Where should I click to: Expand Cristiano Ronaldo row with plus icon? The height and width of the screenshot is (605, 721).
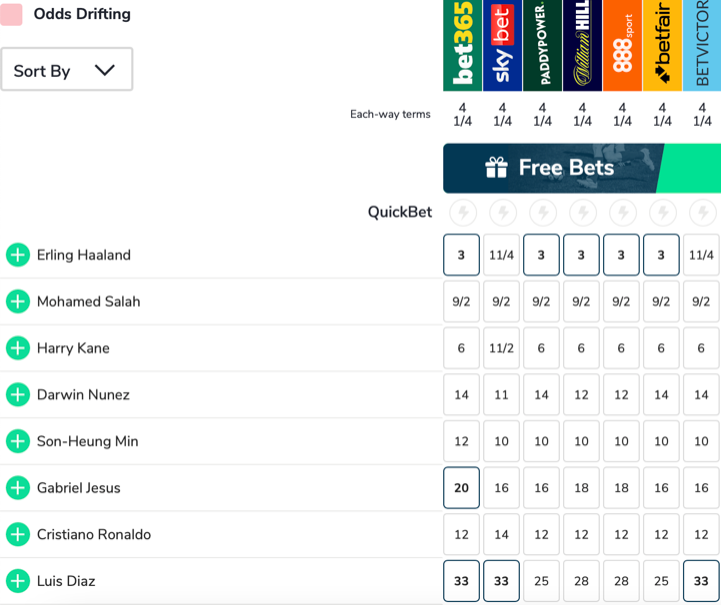point(18,534)
